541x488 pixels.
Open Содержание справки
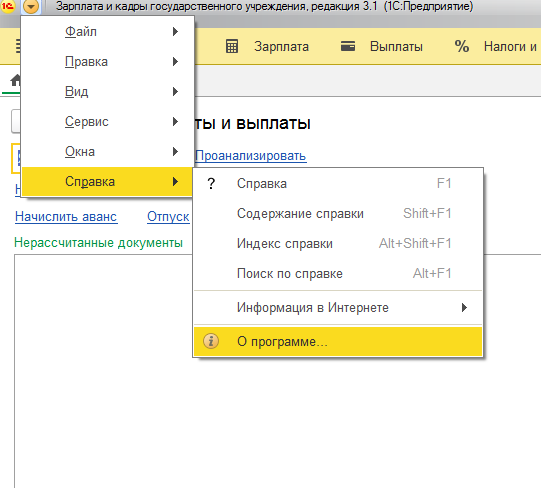click(x=338, y=214)
